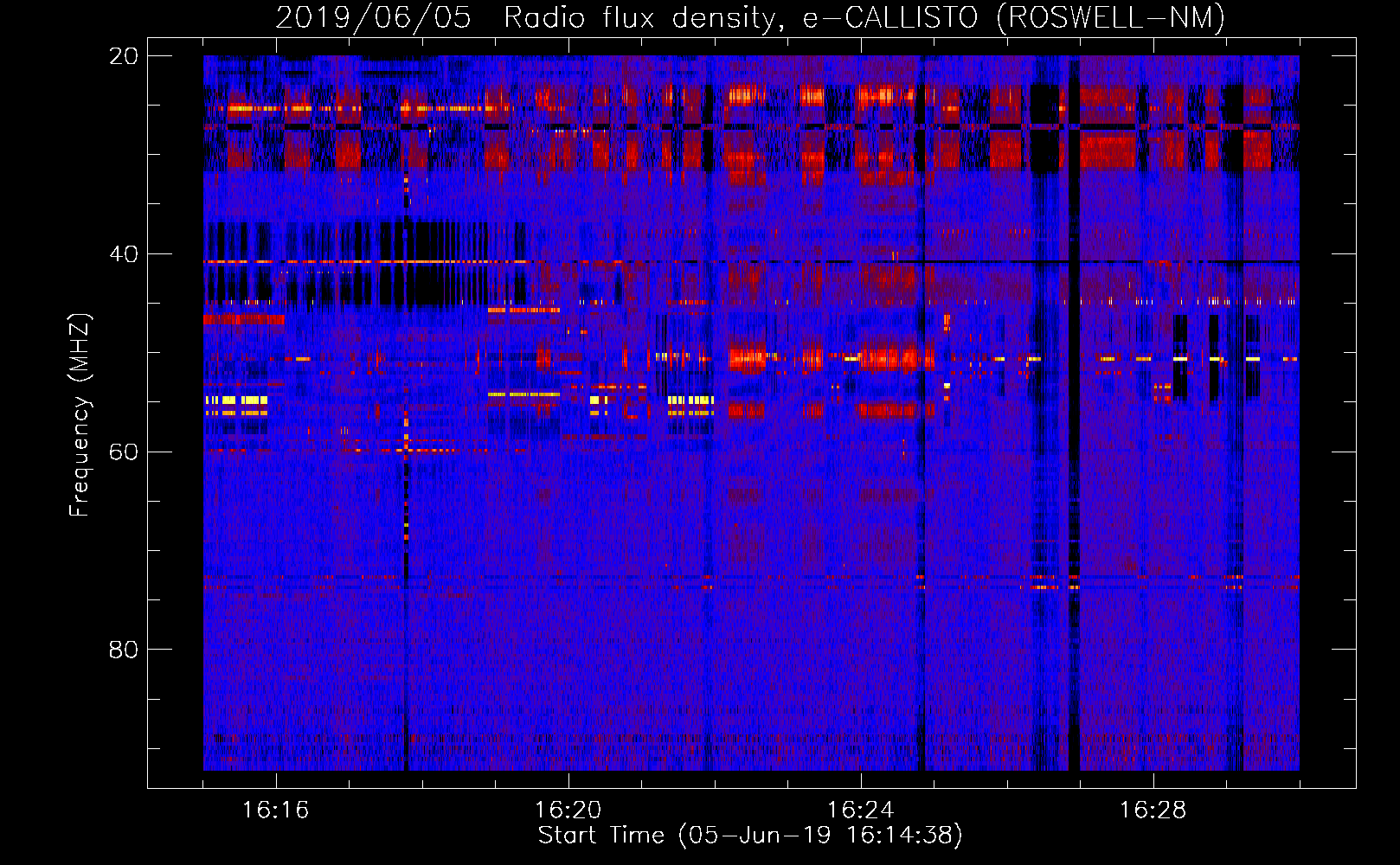This screenshot has width=1400, height=865.
Task: Click the 60 MHz frequency tick label
Action: click(x=124, y=452)
